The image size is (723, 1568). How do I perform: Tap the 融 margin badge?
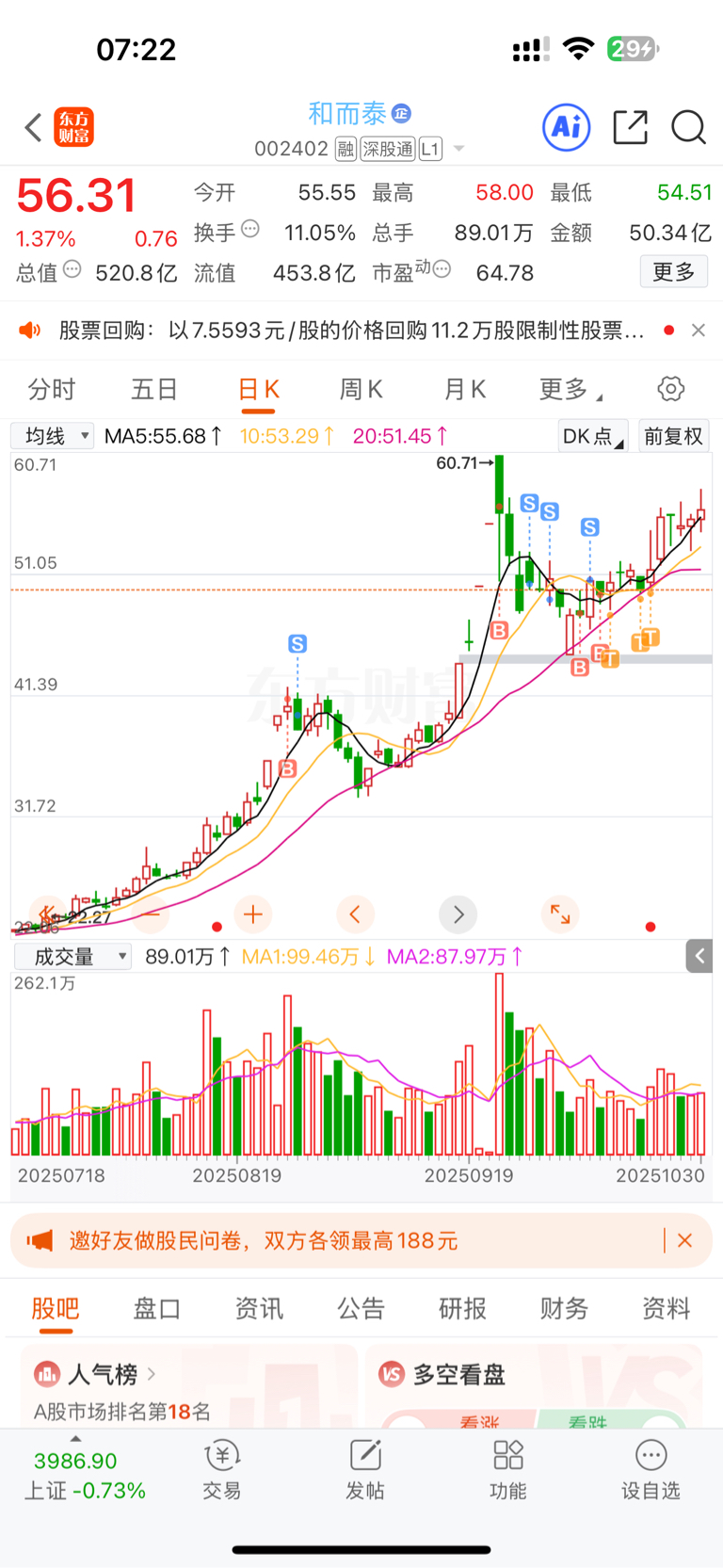click(345, 149)
